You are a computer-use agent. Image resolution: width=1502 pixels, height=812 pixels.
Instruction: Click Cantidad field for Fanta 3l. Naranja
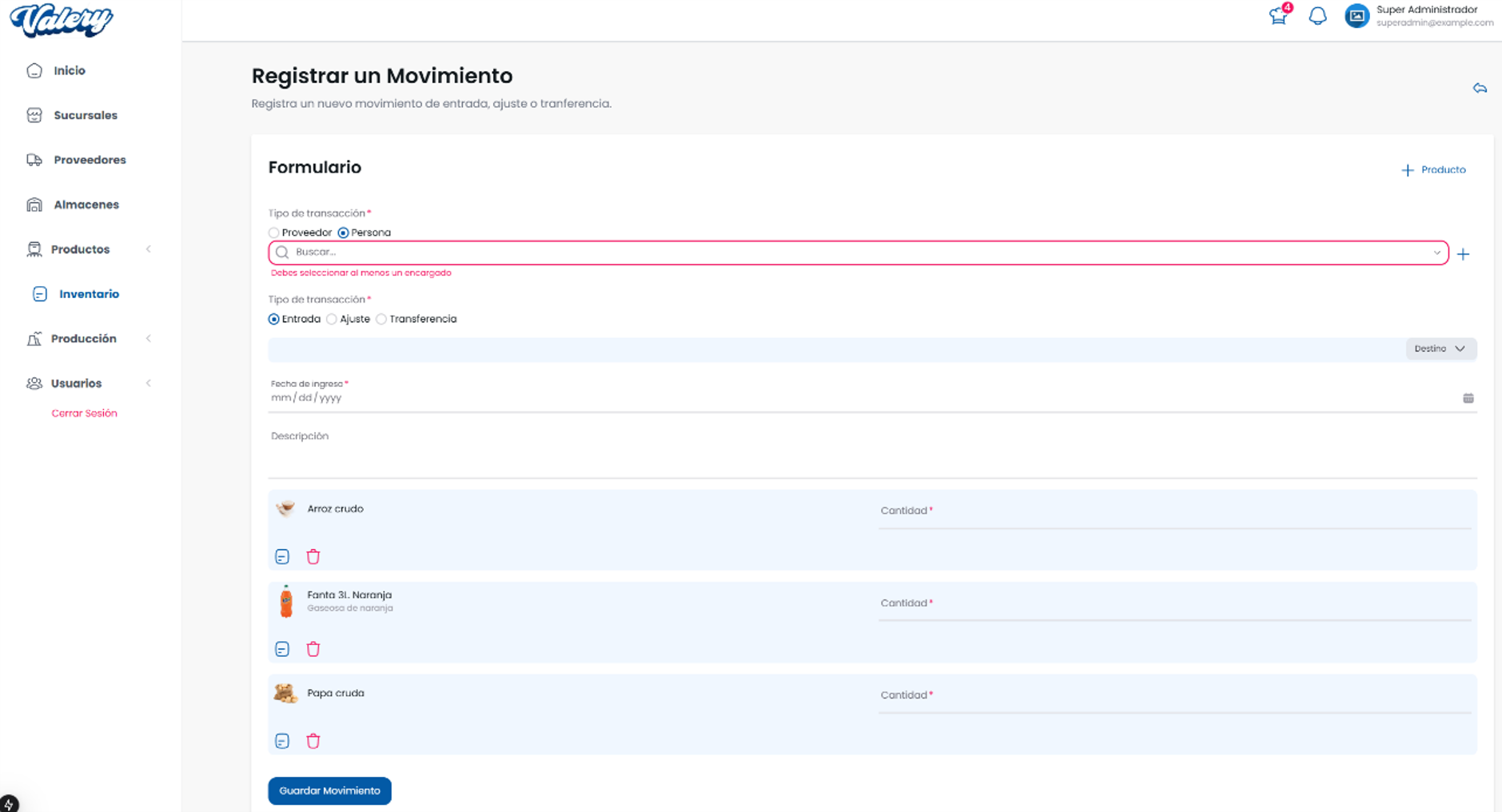point(1174,604)
